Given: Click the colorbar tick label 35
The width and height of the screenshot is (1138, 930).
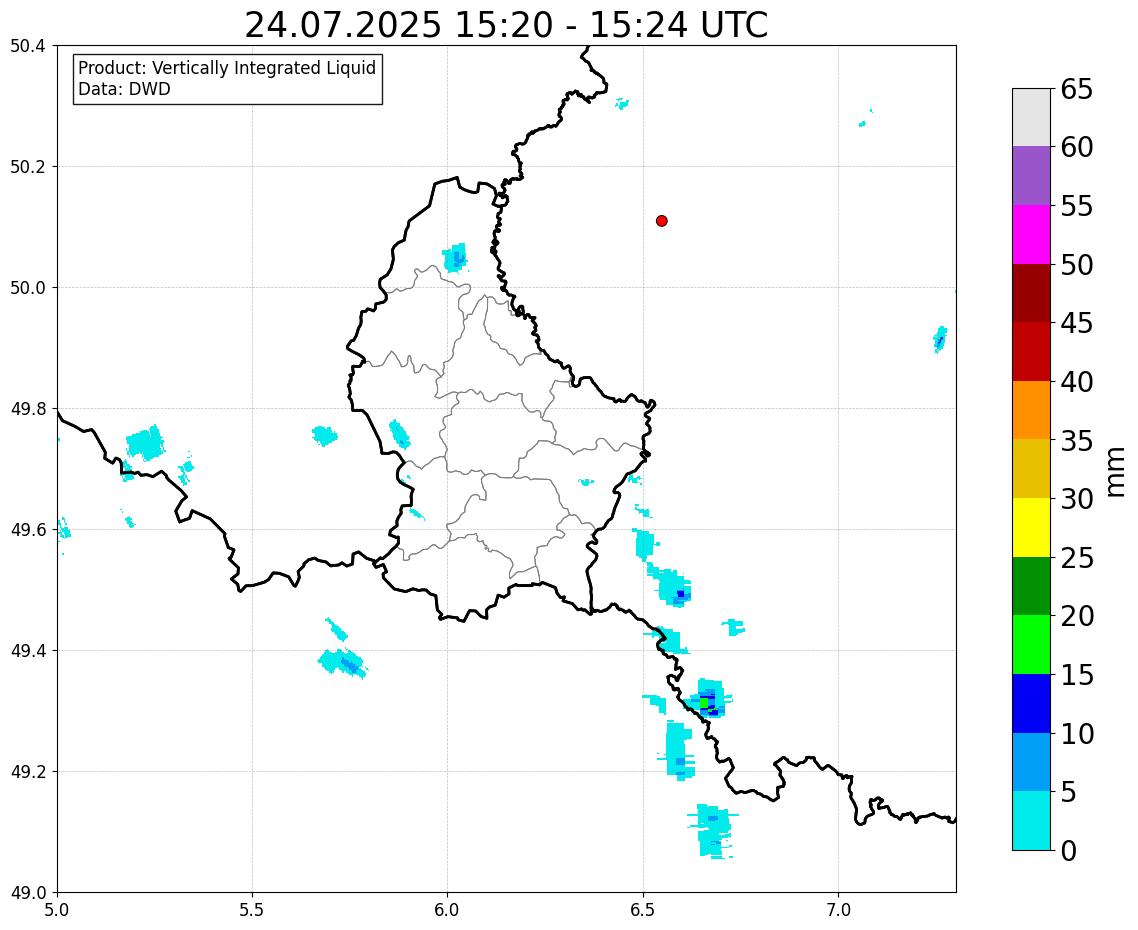Looking at the screenshot, I should pyautogui.click(x=1076, y=441).
